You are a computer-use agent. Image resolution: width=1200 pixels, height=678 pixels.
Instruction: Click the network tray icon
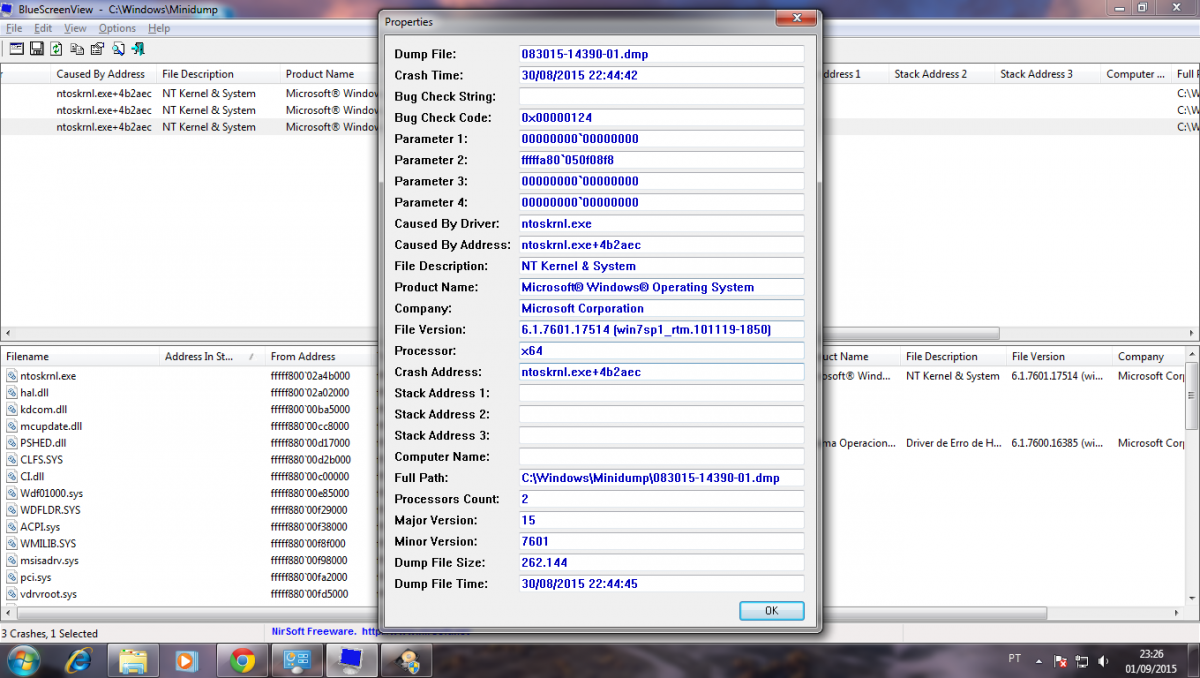pos(1082,660)
